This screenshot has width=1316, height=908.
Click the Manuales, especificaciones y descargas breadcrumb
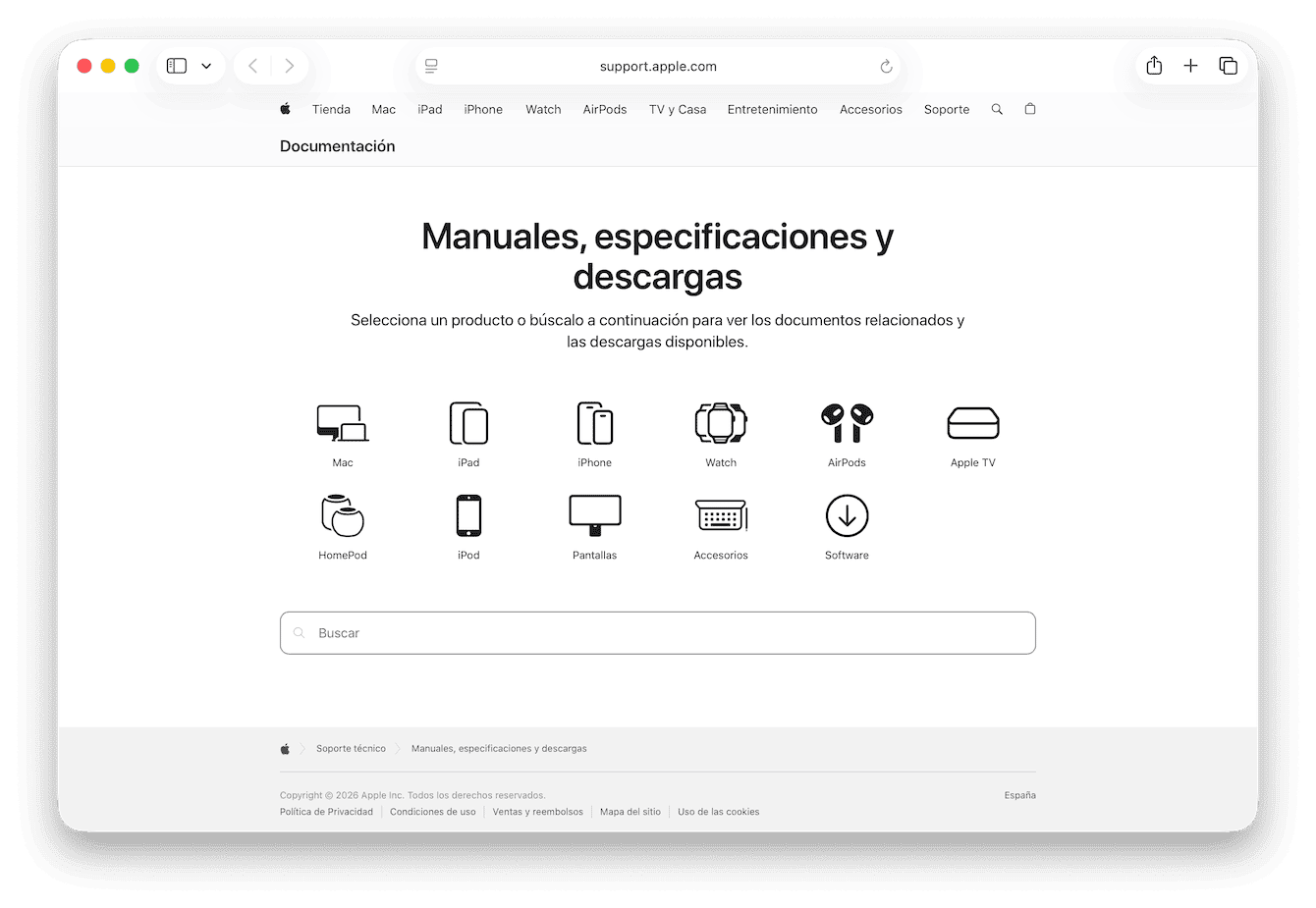pyautogui.click(x=499, y=749)
